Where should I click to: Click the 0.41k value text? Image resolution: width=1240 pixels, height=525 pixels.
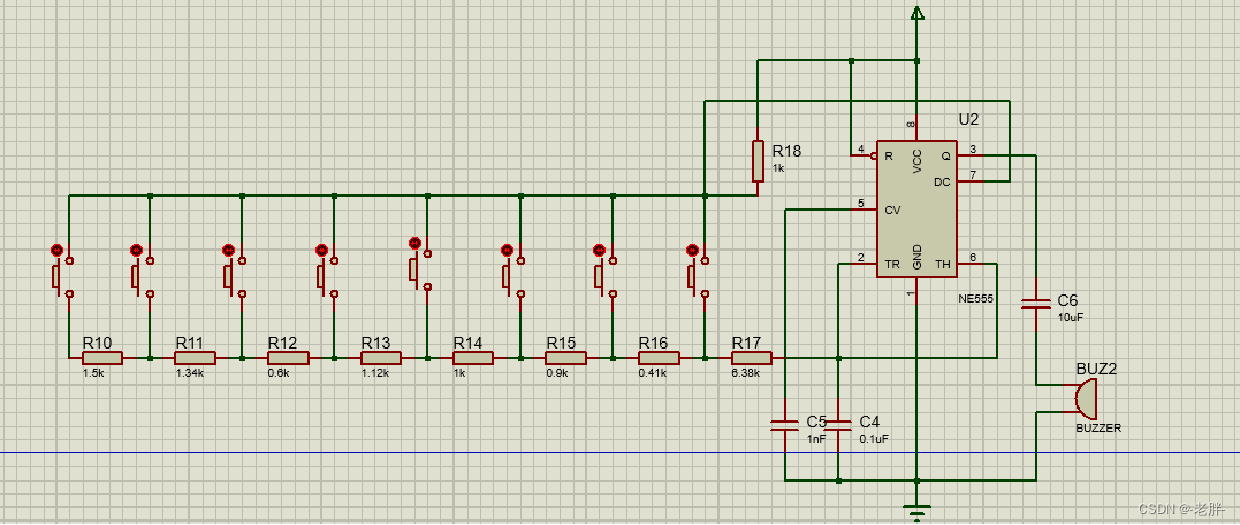(653, 373)
